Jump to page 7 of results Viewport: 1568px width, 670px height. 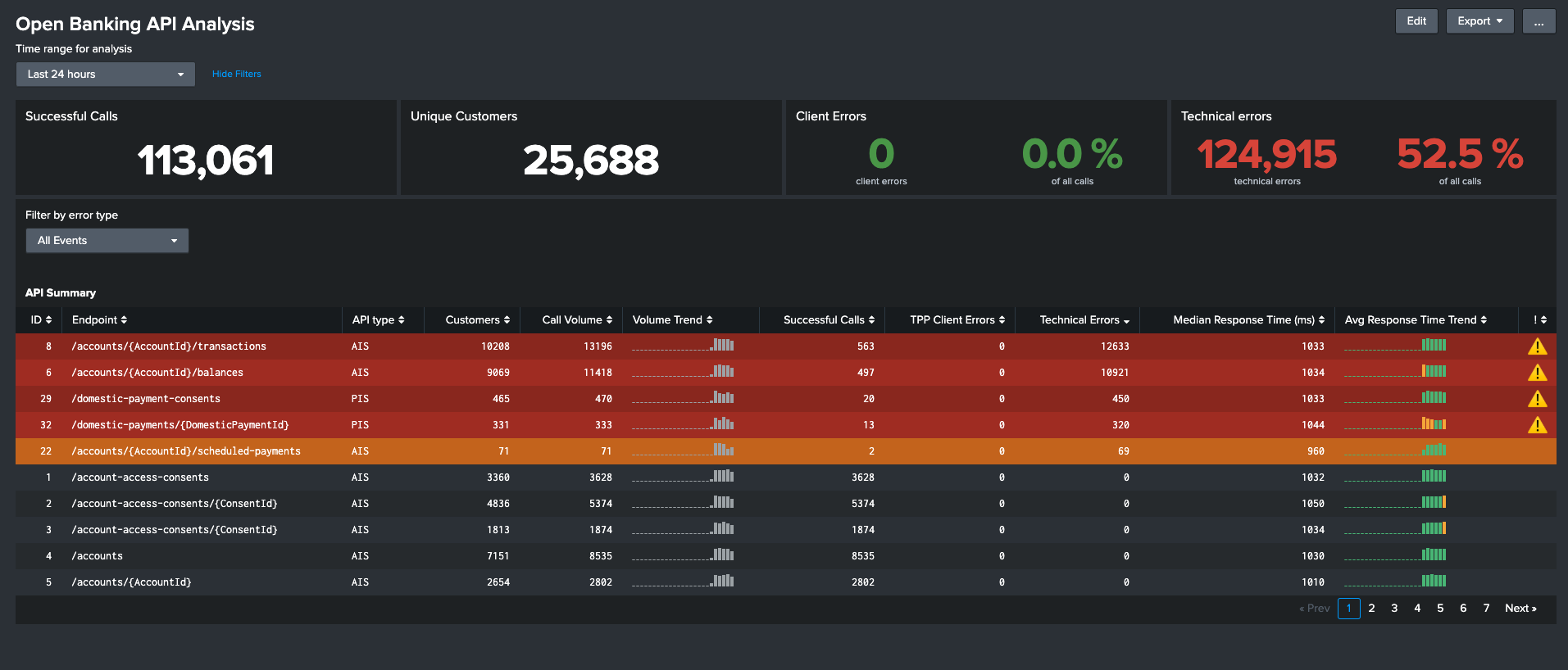pyautogui.click(x=1486, y=609)
